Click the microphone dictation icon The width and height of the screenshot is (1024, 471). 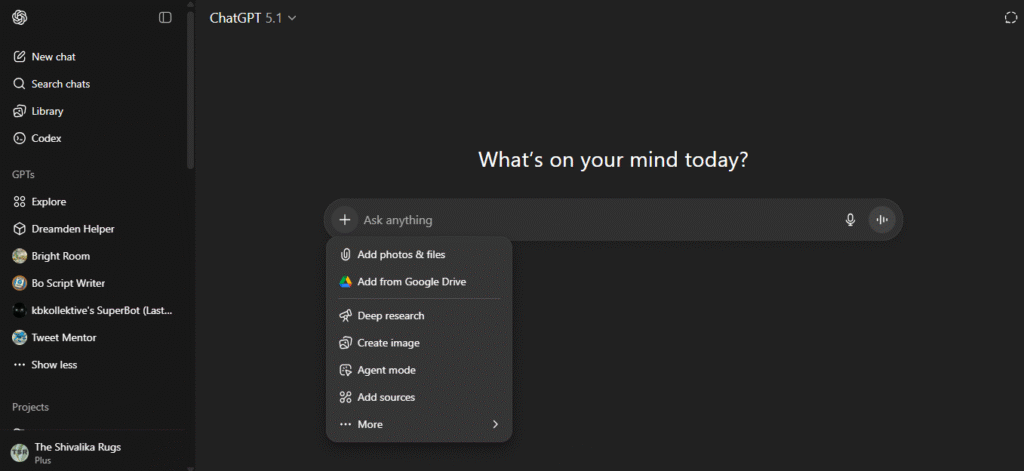tap(850, 220)
